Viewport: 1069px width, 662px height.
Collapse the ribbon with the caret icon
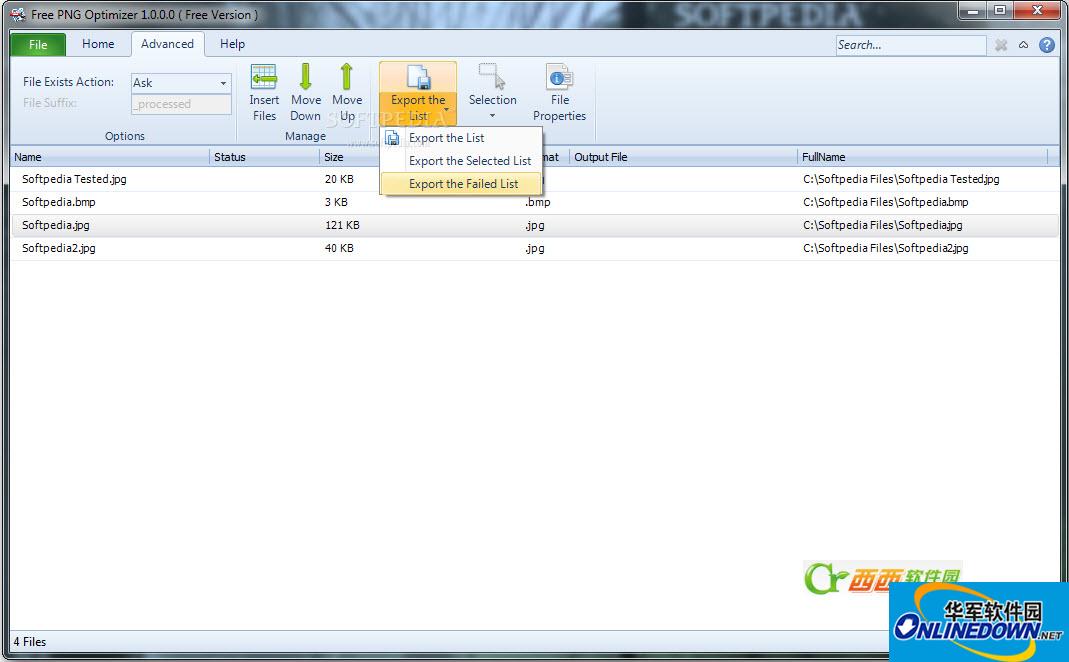coord(1023,45)
